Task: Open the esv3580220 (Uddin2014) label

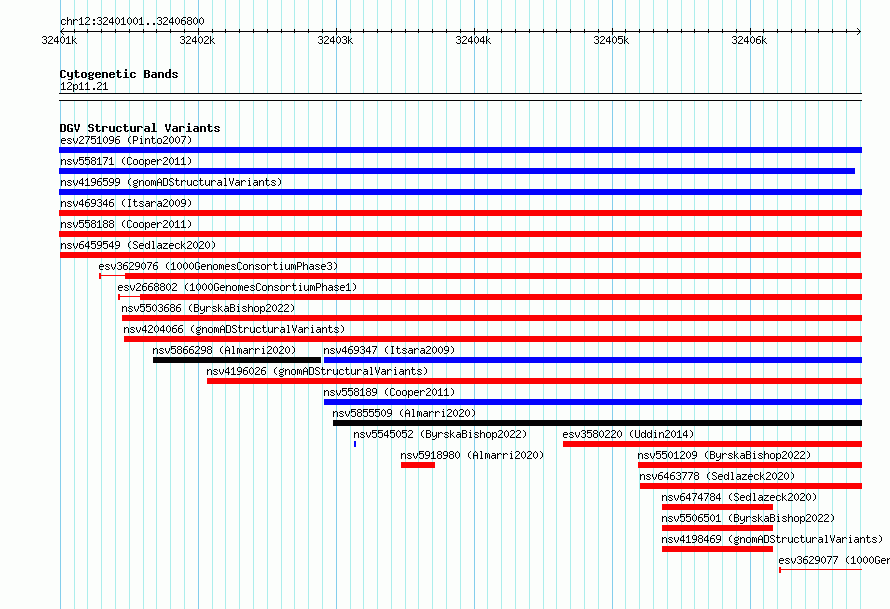Action: (628, 434)
